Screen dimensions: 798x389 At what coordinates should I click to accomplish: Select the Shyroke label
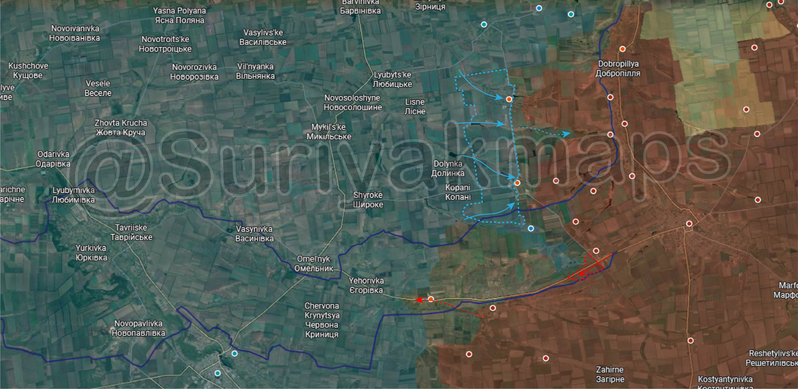[368, 200]
